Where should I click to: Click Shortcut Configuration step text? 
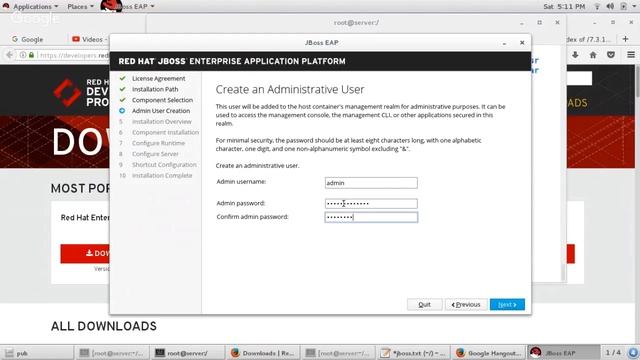click(164, 164)
